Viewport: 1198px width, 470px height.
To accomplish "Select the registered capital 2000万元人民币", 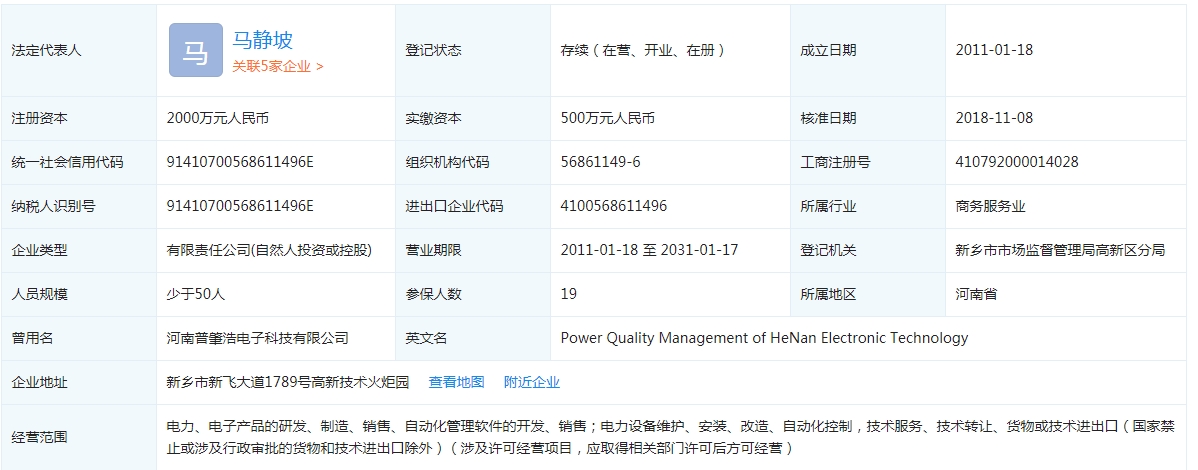I will [x=217, y=118].
